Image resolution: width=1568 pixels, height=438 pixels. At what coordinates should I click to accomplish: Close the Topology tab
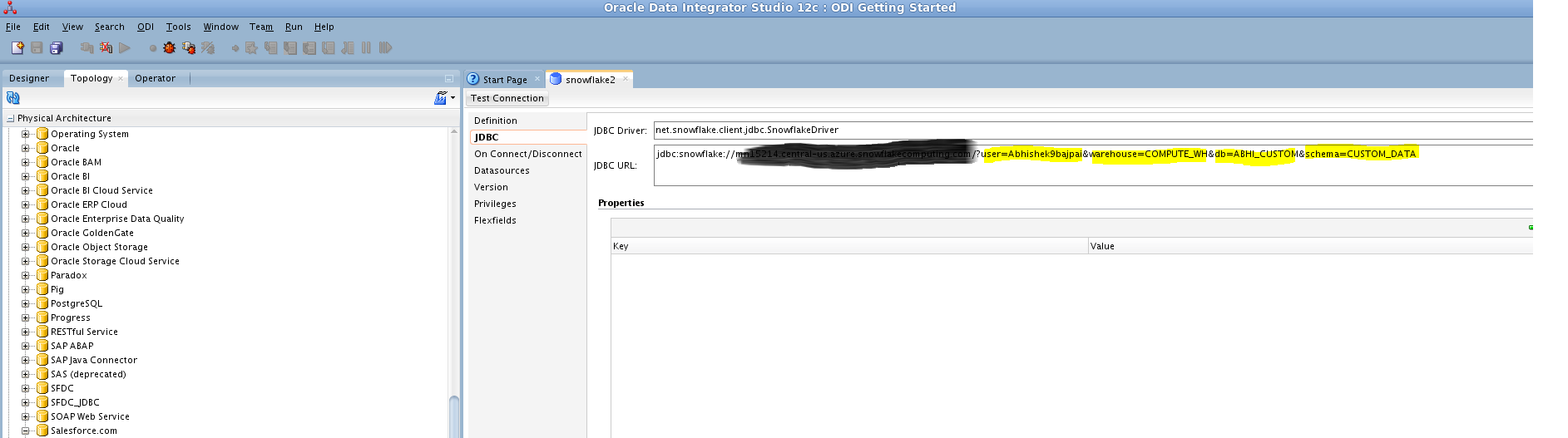[121, 78]
